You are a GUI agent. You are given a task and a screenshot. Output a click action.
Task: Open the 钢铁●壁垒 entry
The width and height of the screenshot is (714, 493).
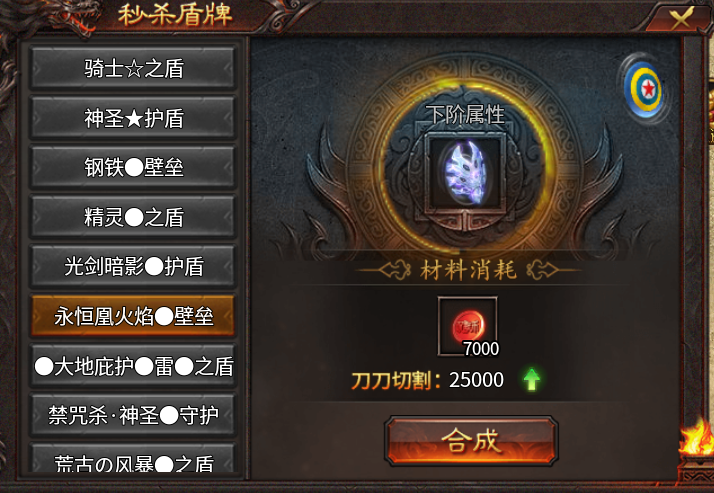[133, 167]
